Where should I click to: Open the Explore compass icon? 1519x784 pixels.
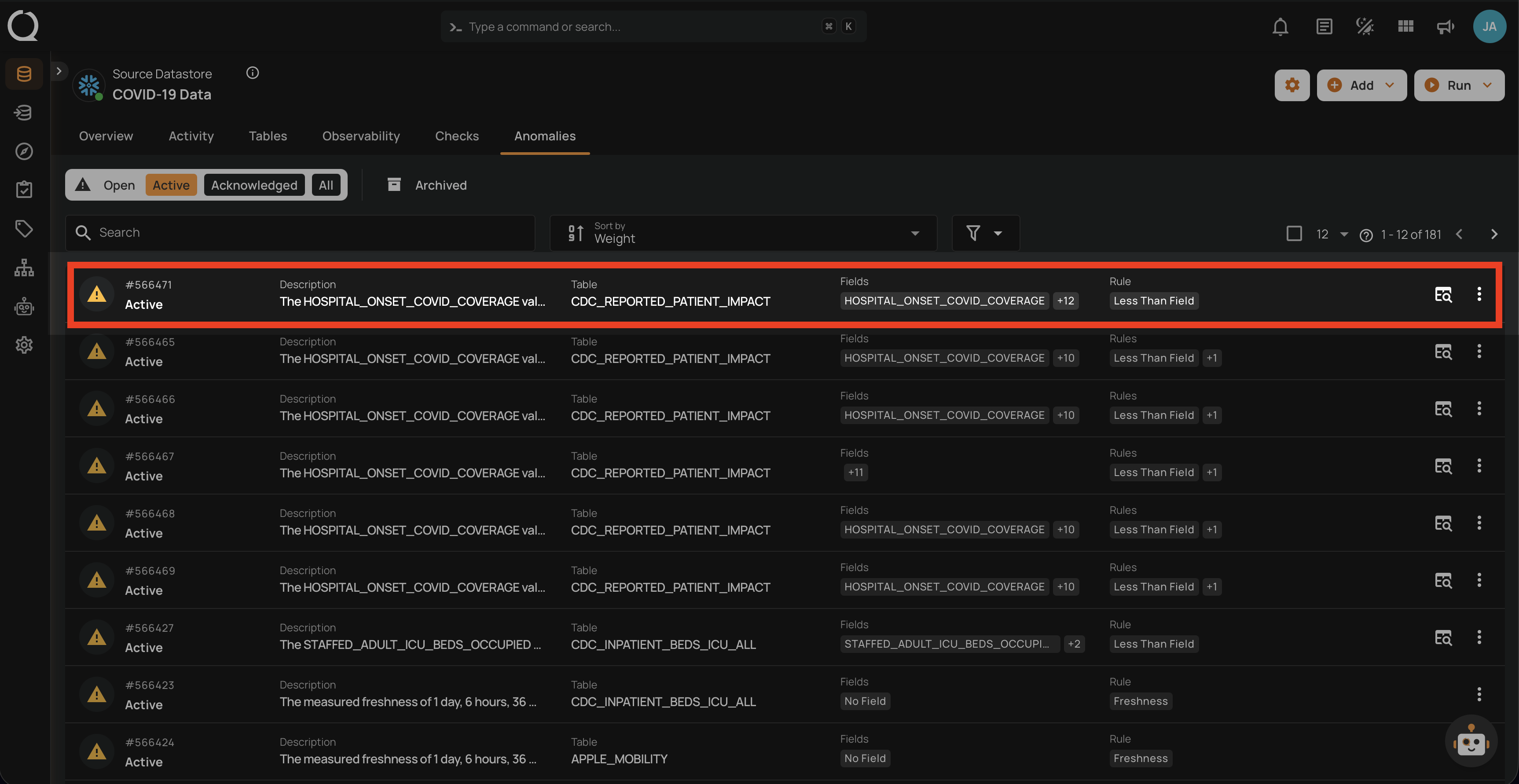pos(24,151)
